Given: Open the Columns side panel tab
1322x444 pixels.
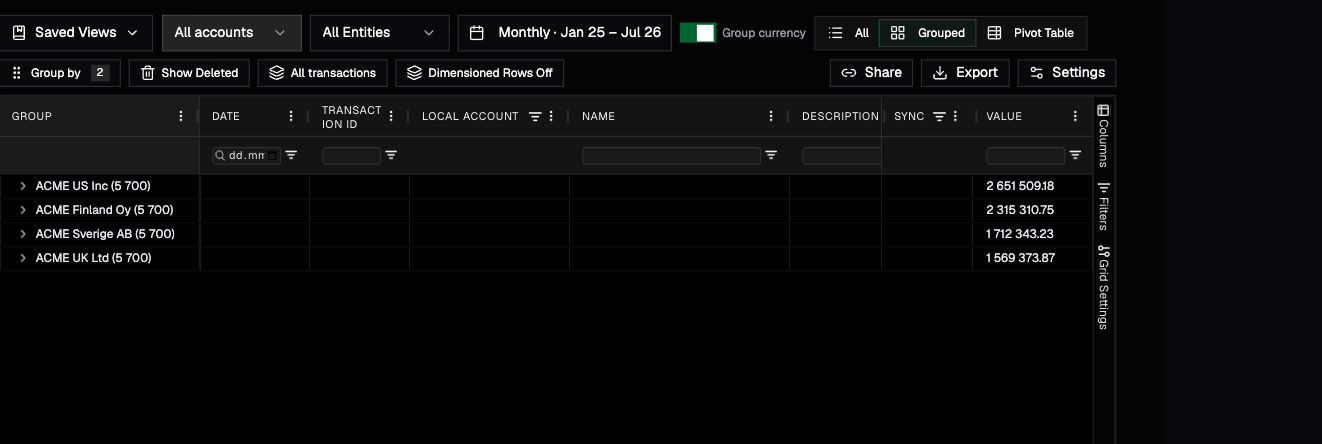Looking at the screenshot, I should (x=1104, y=135).
